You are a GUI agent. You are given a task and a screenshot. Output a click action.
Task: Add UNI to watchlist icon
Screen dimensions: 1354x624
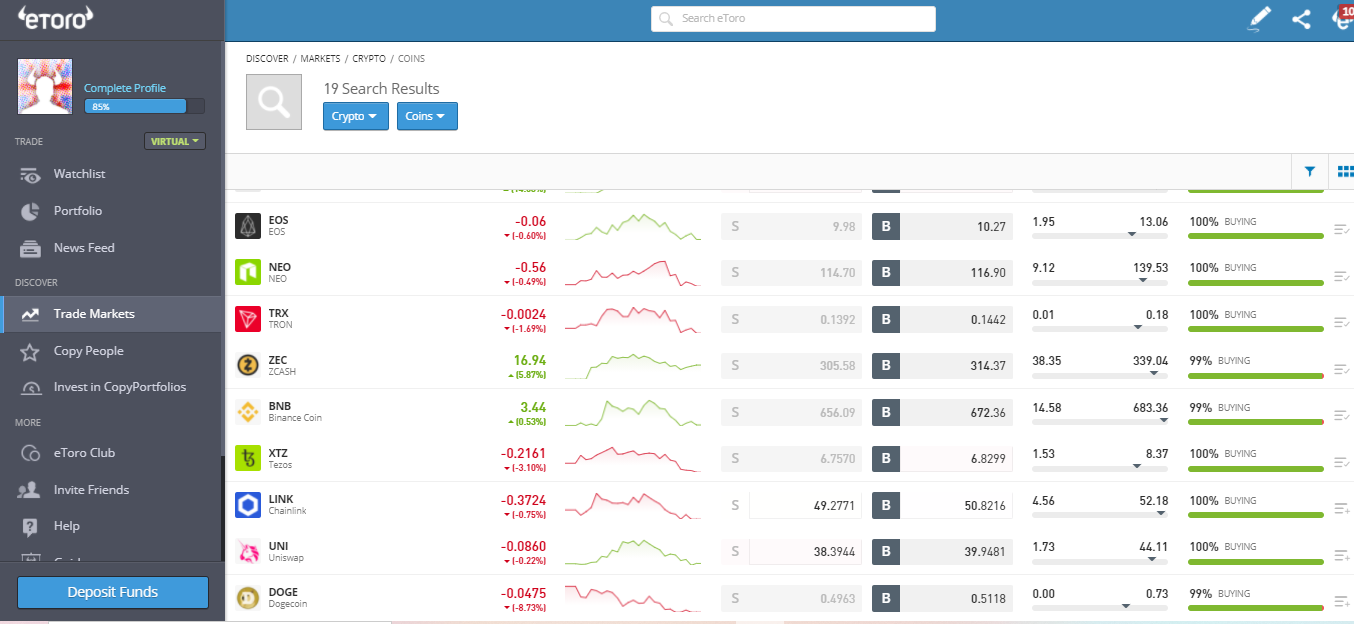pyautogui.click(x=1342, y=555)
